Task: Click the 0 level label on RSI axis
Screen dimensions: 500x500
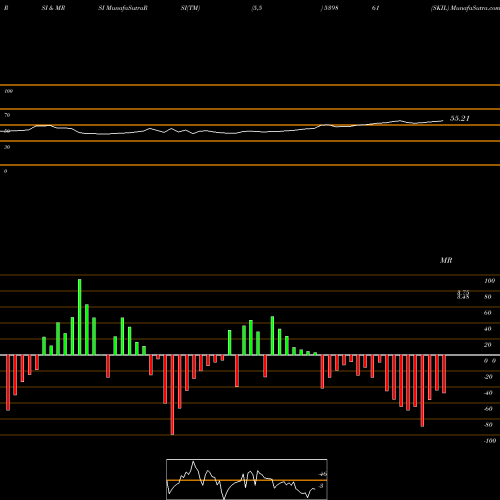Action: 5,171
